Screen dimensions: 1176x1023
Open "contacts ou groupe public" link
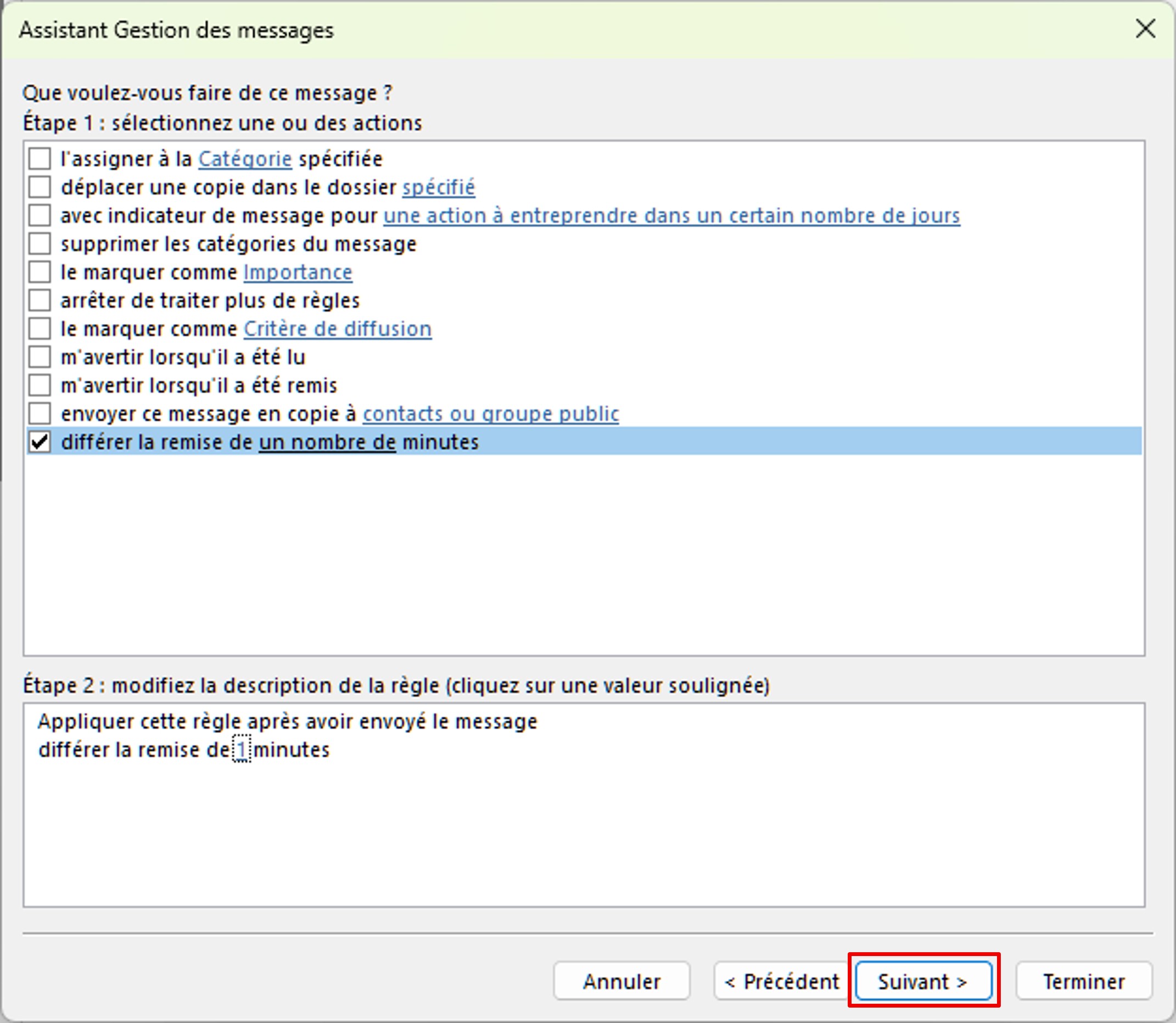coord(490,414)
